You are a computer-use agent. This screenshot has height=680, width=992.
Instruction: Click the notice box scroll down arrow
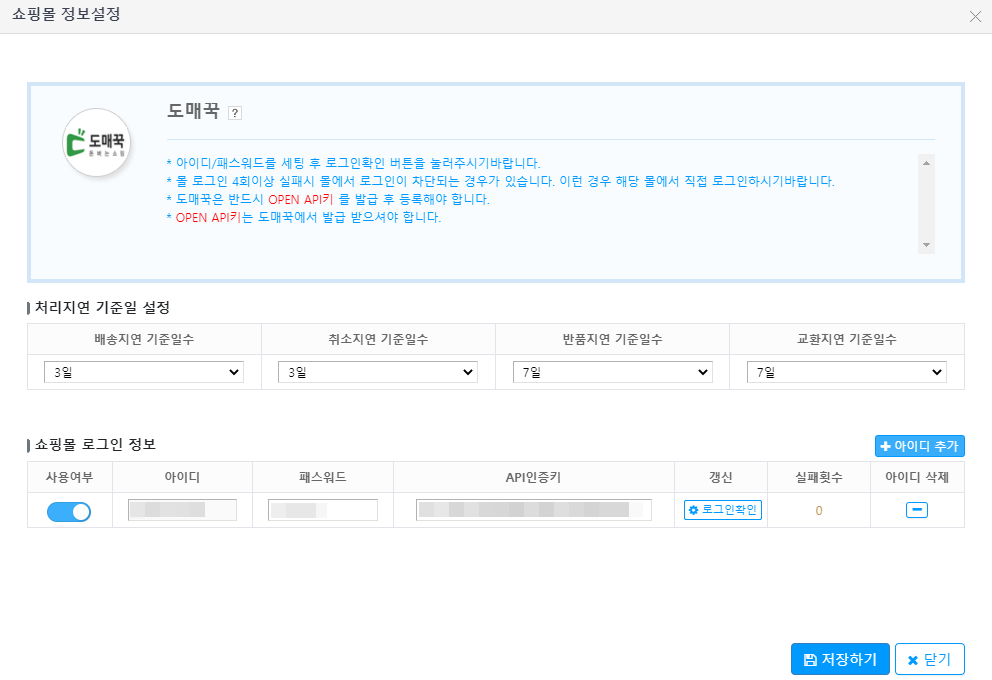click(926, 245)
